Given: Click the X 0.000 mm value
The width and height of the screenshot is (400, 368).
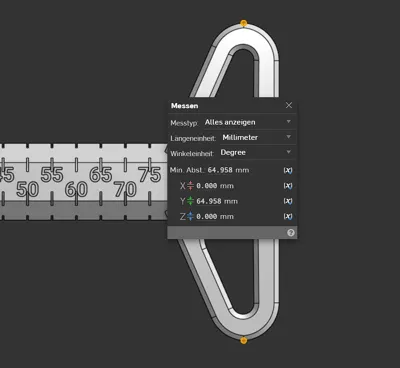Looking at the screenshot, I should tap(215, 186).
